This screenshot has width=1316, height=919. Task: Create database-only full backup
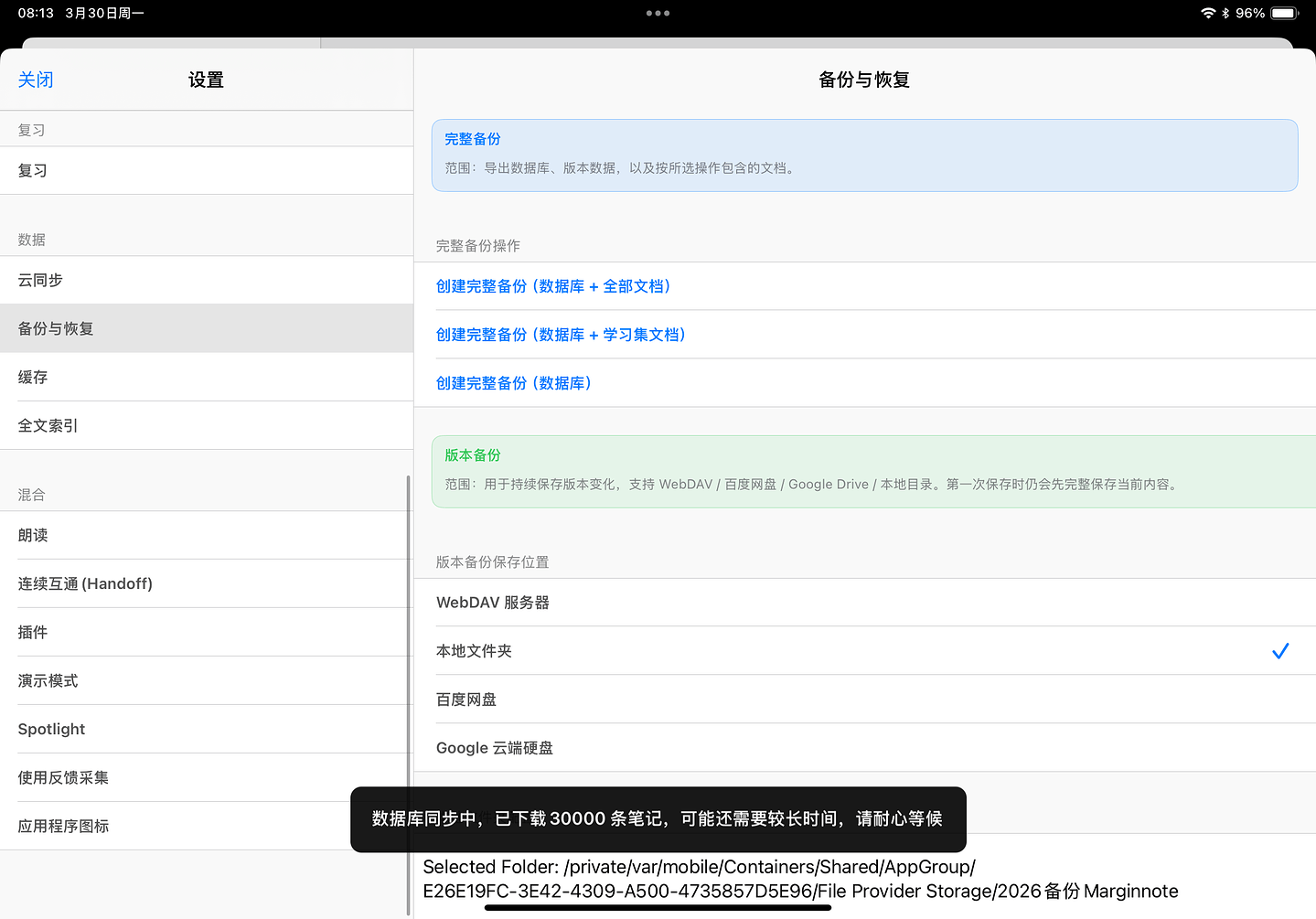pyautogui.click(x=514, y=383)
